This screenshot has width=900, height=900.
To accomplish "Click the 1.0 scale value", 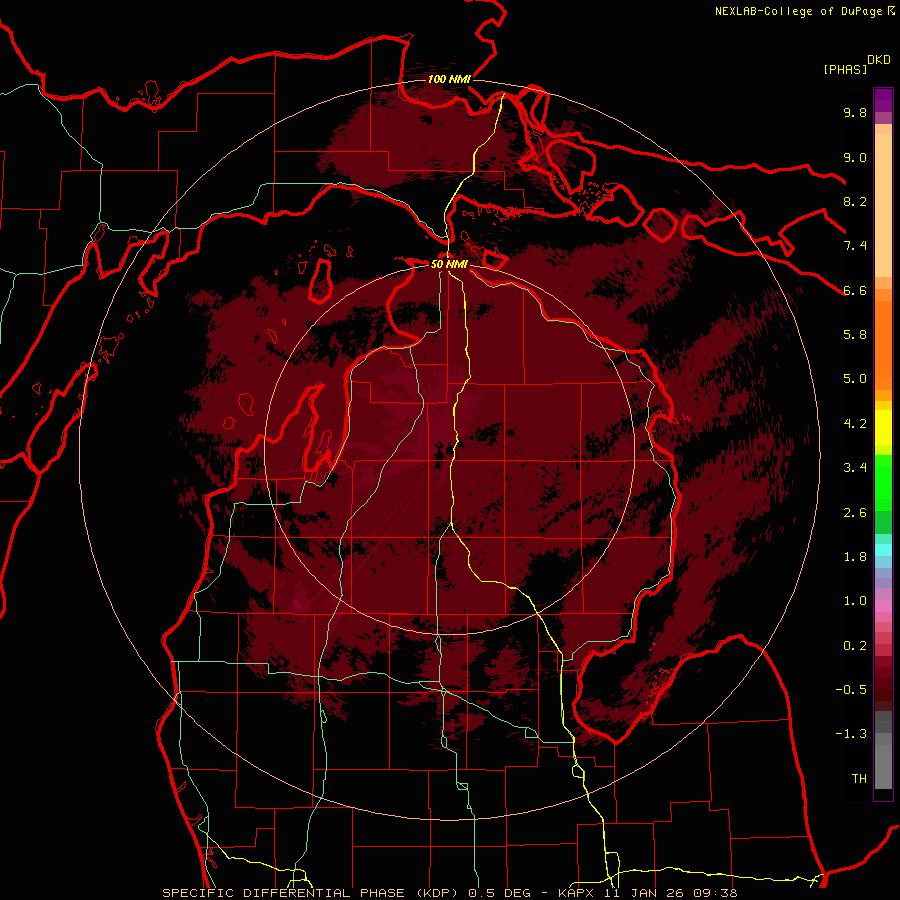I will [855, 601].
